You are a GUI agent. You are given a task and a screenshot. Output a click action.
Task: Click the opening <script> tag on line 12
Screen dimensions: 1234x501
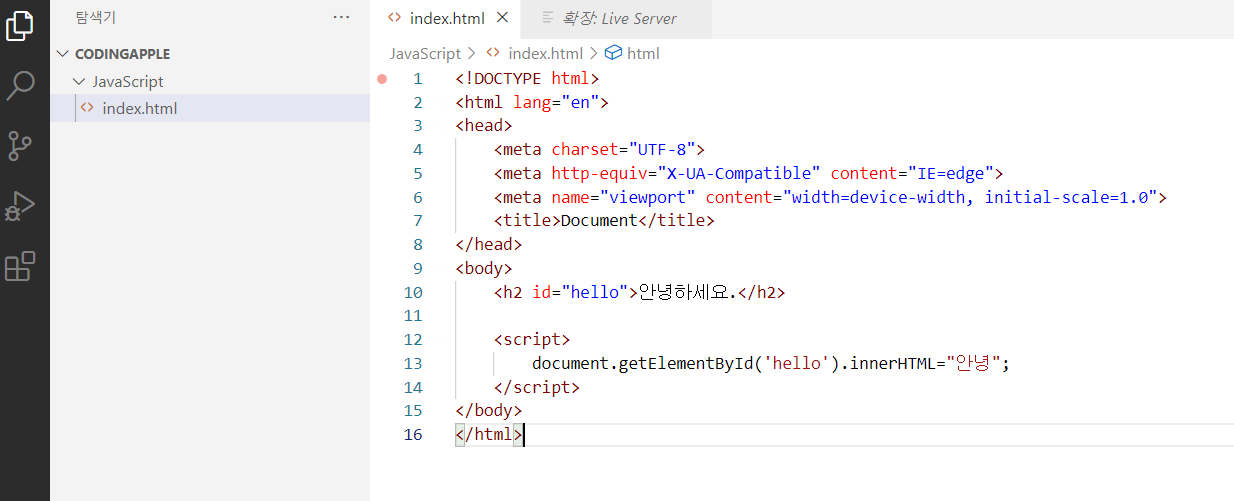tap(532, 340)
